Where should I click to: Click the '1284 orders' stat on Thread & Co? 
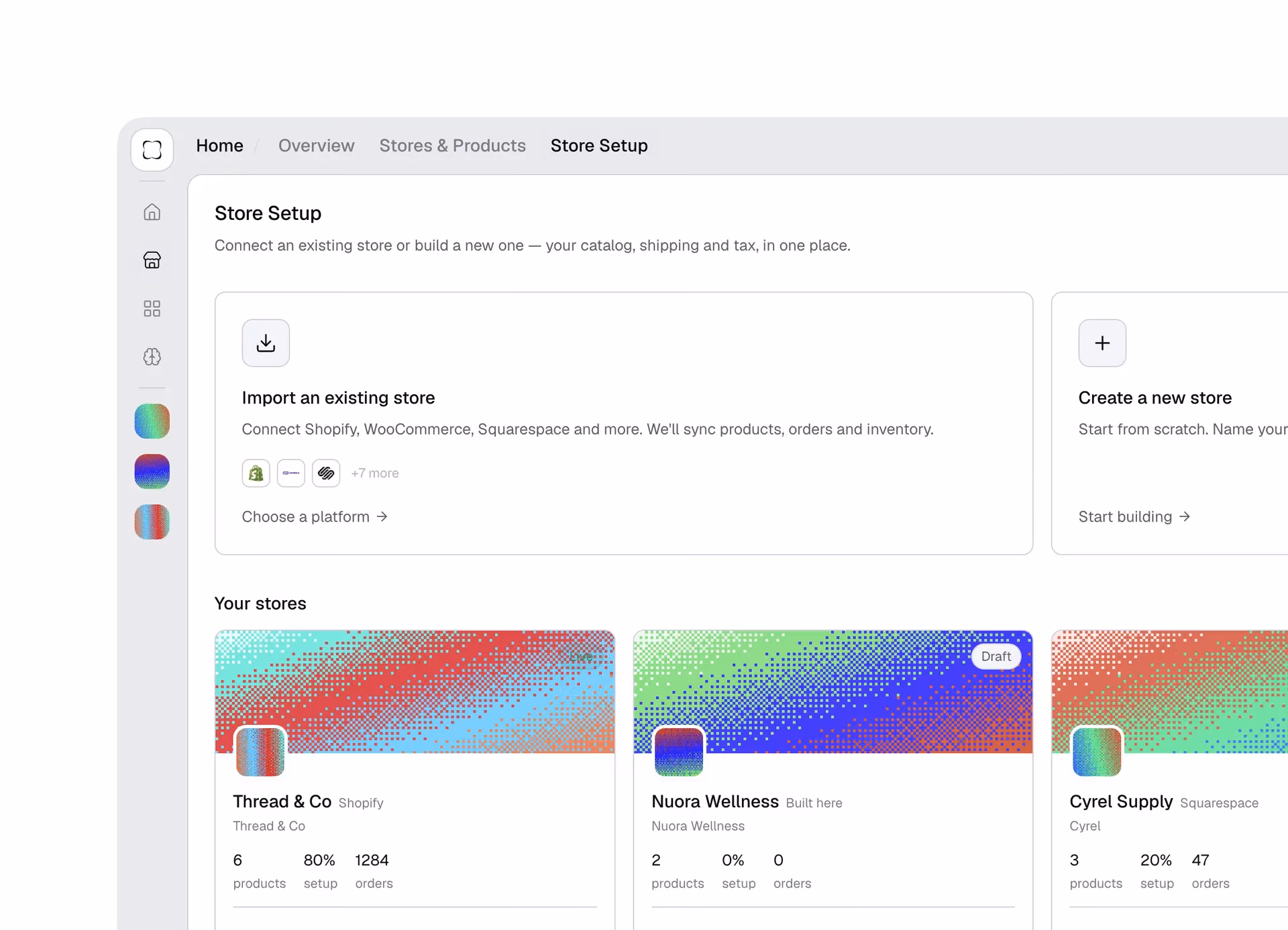coord(374,872)
